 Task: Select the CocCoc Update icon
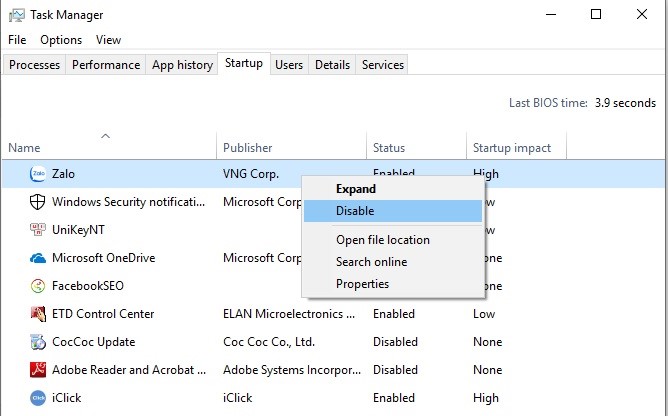(x=38, y=342)
